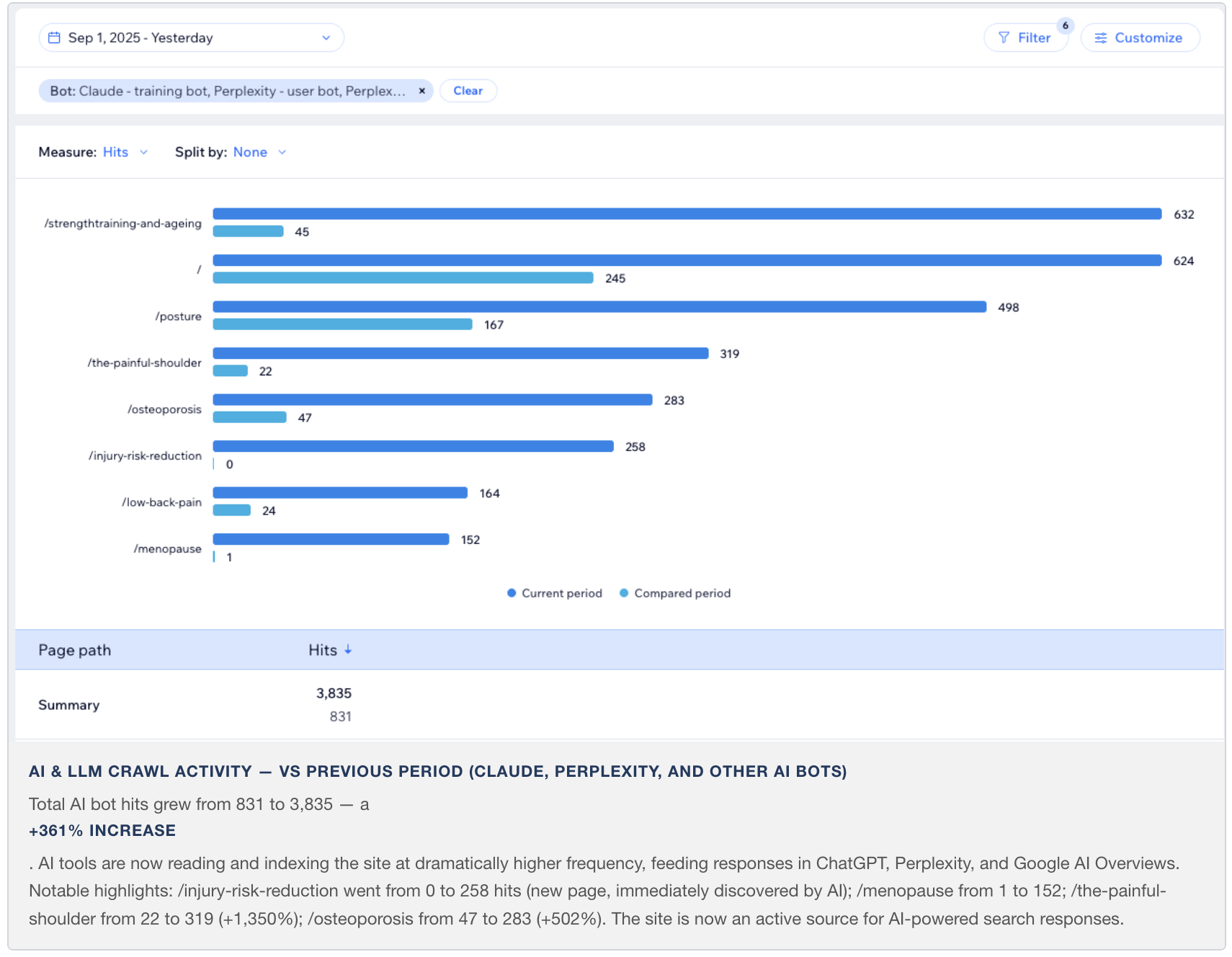This screenshot has height=957, width=1232.
Task: Expand the Split by None dropdown
Action: coord(259,152)
